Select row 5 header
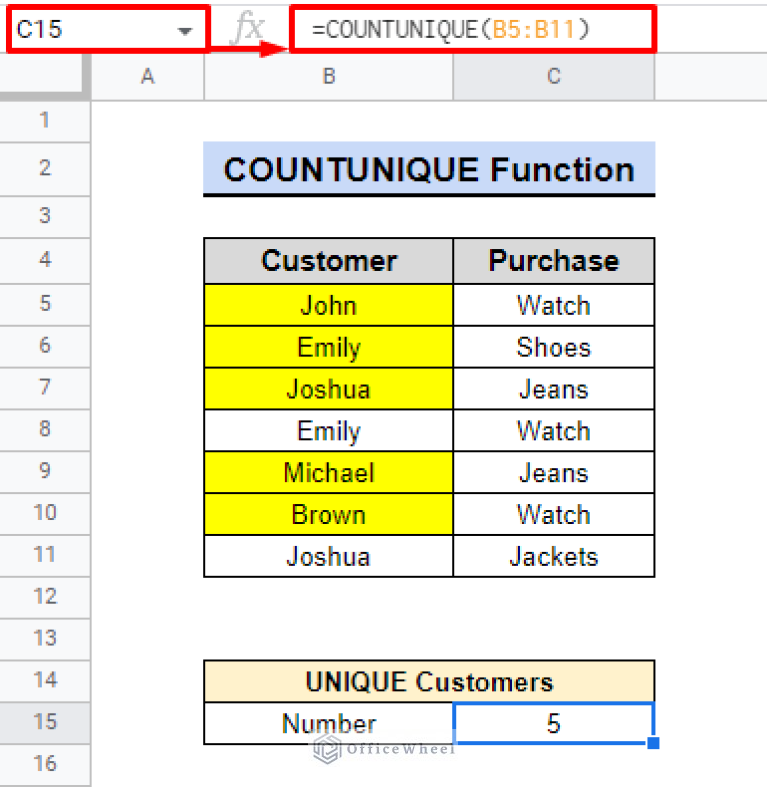 click(x=44, y=304)
